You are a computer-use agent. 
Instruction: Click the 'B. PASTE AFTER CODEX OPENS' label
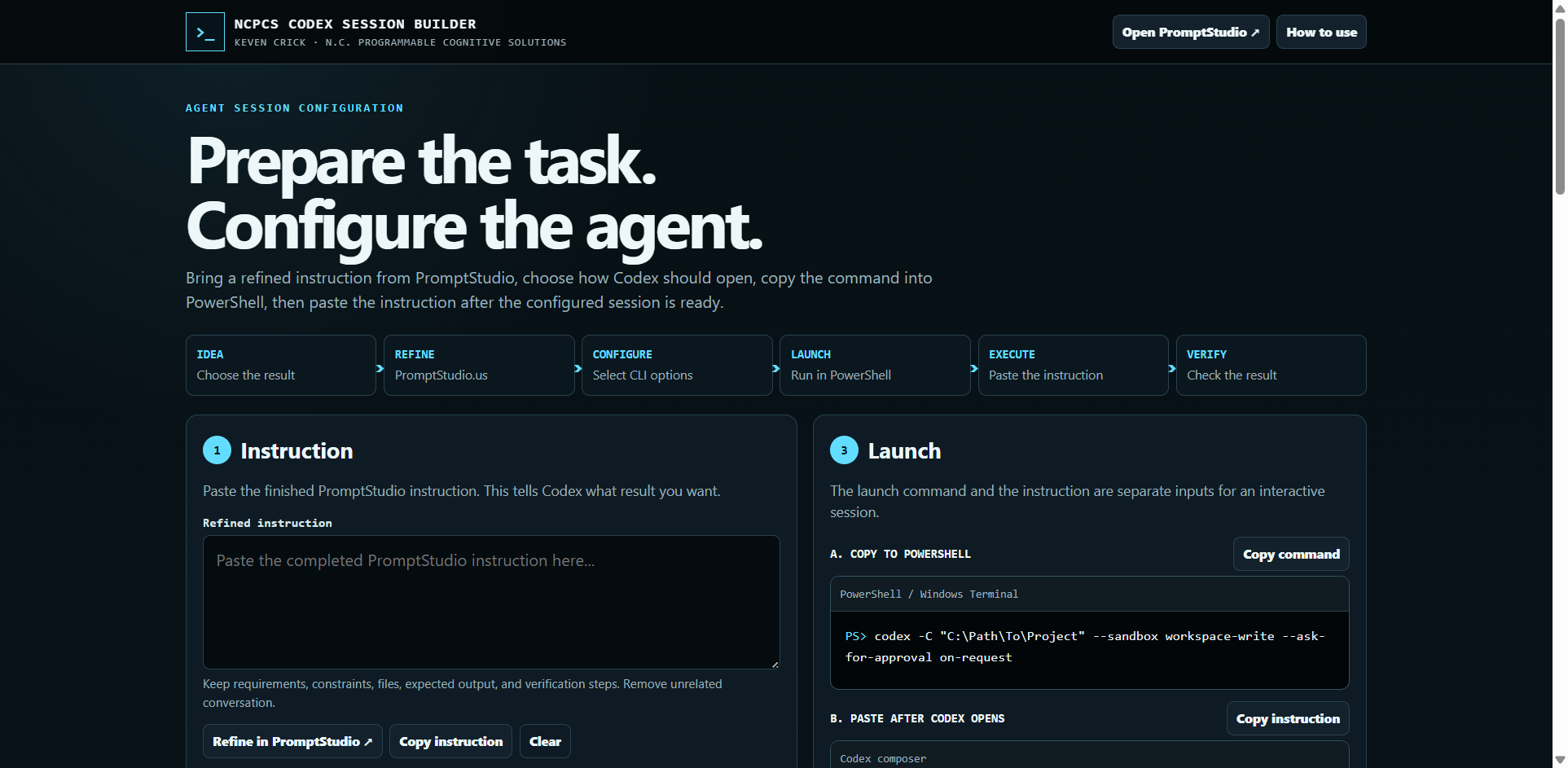point(917,718)
